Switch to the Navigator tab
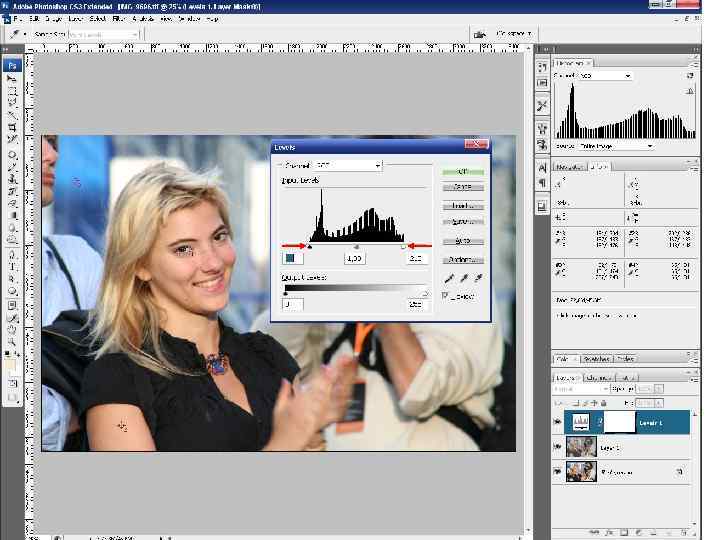Viewport: 720px width, 540px height. pyautogui.click(x=569, y=167)
